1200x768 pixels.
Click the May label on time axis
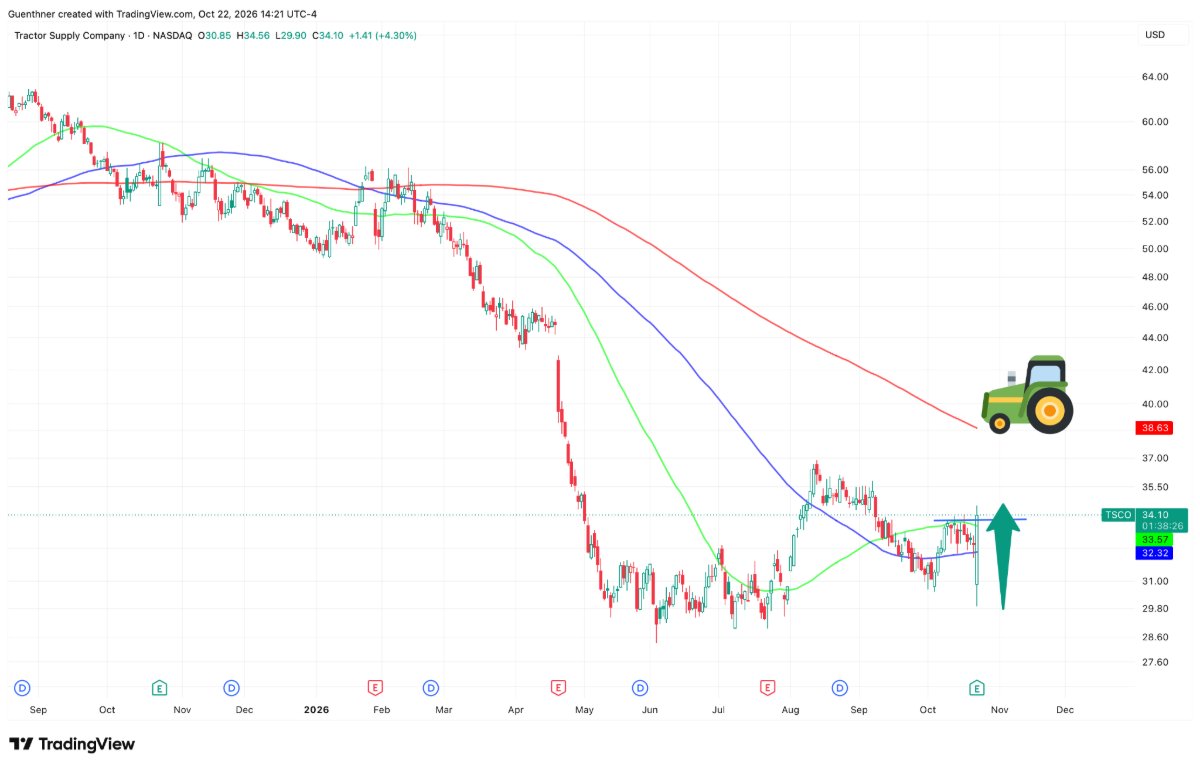(x=585, y=710)
